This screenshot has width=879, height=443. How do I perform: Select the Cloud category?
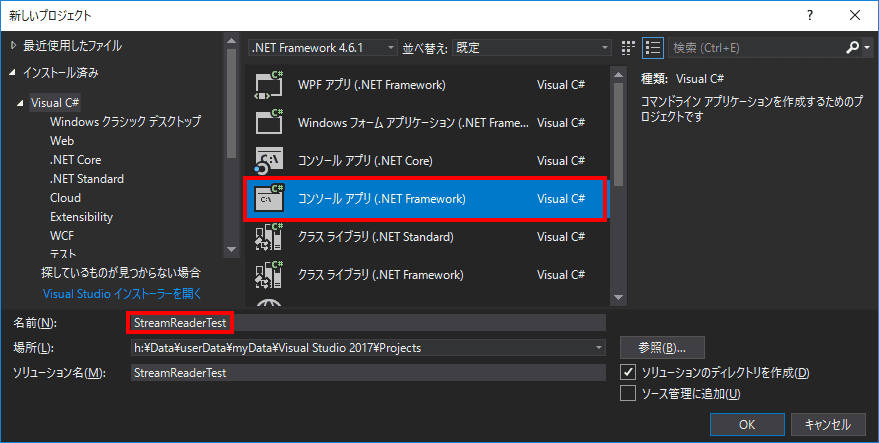(x=65, y=198)
